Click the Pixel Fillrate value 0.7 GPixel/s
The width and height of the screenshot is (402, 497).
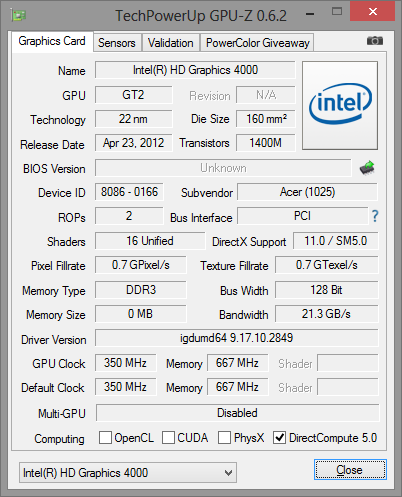point(141,265)
